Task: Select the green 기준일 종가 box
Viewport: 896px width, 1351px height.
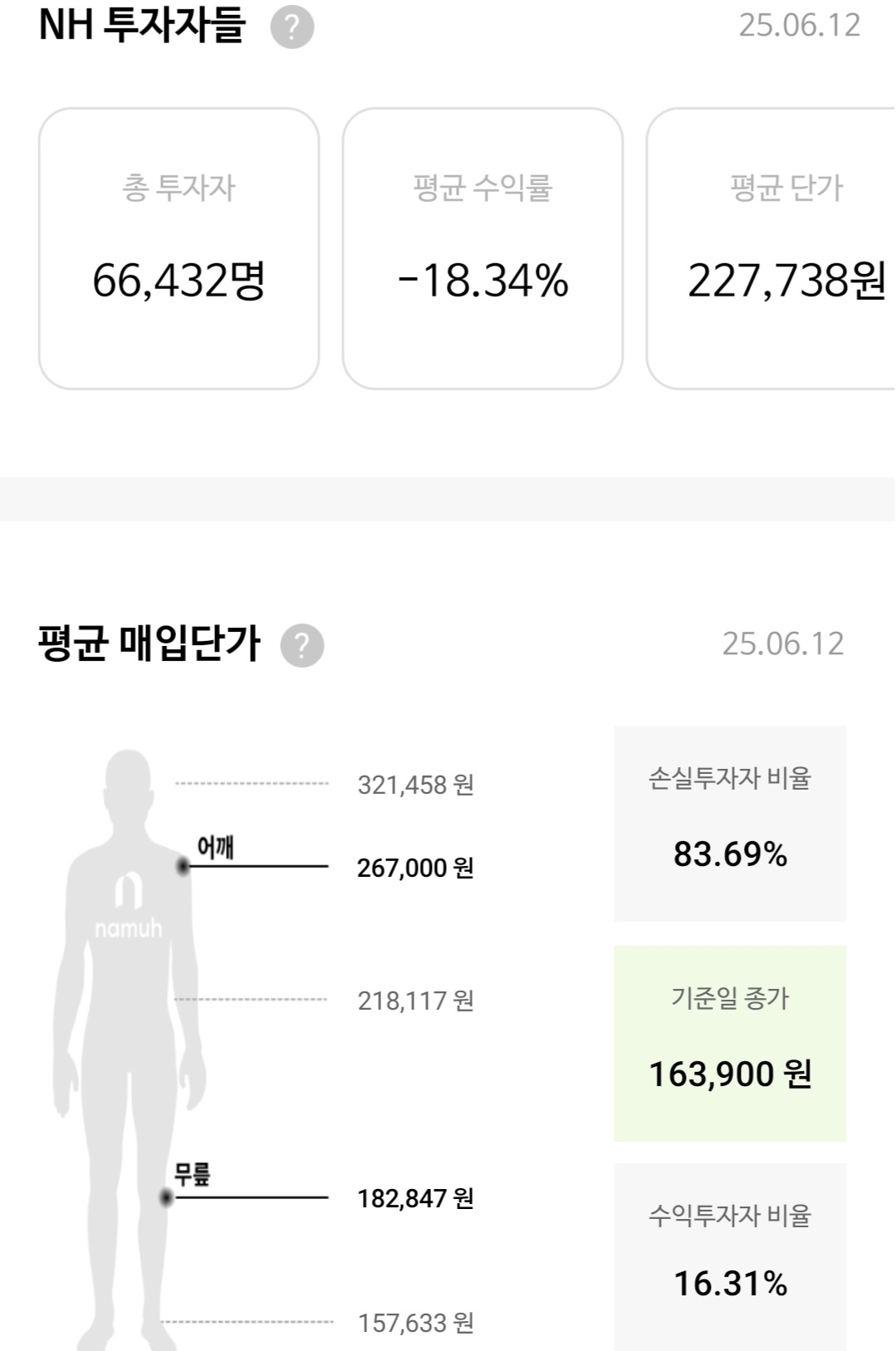Action: click(x=730, y=1043)
